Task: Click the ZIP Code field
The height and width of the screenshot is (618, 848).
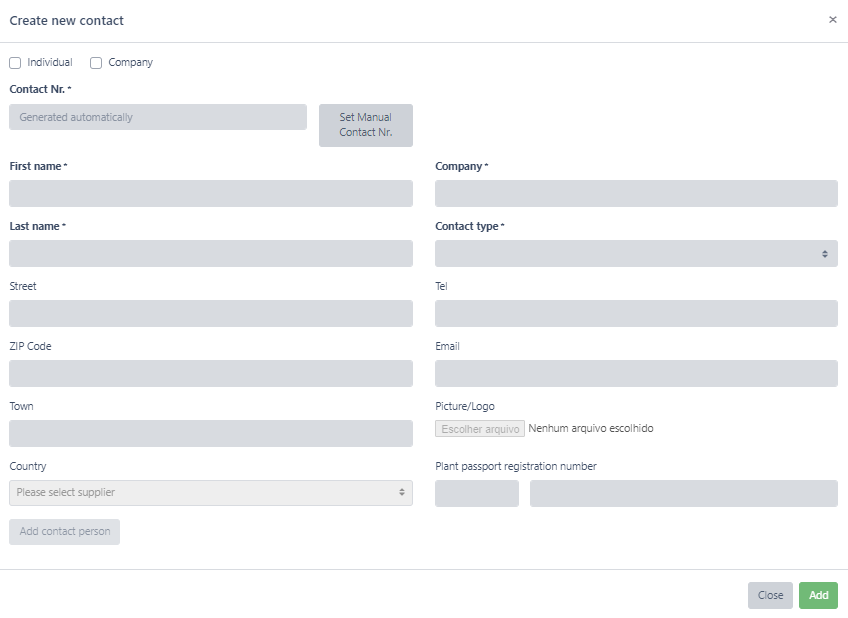Action: coord(211,373)
